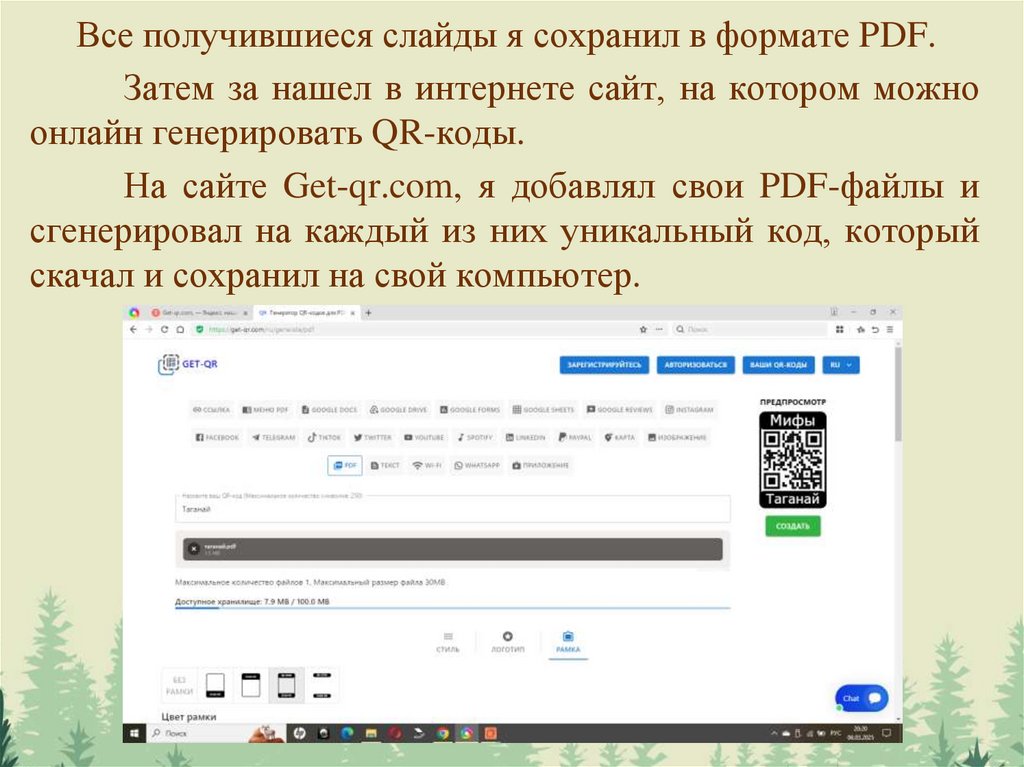
Task: Go to GET-QR home via logo
Action: click(x=188, y=364)
